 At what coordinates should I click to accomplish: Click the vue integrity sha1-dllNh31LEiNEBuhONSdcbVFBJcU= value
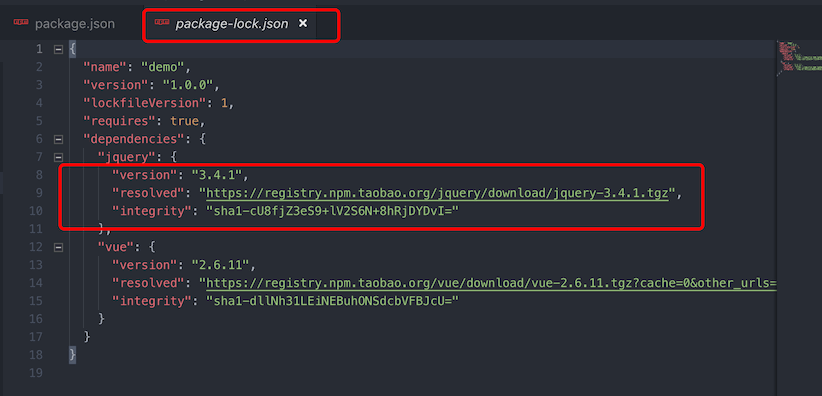332,301
